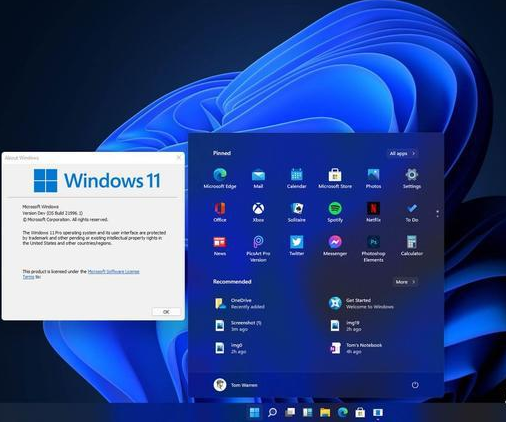Open Widgets from the taskbar
This screenshot has height=427, width=506.
307,413
